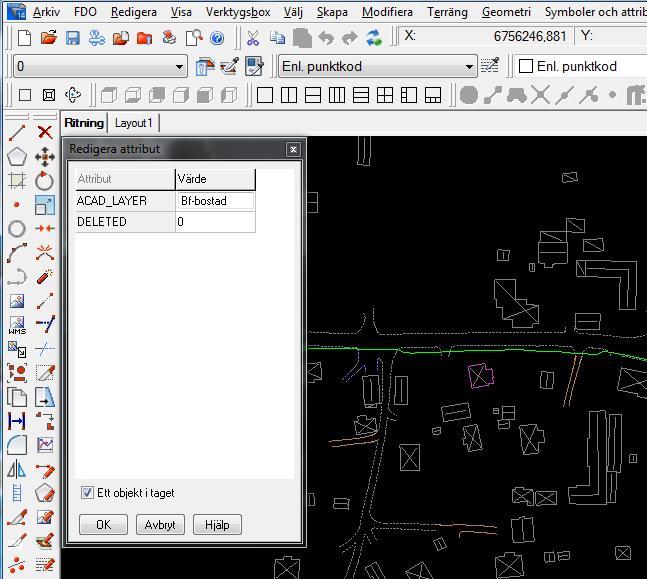Click the Cut scissors icon

click(x=253, y=38)
